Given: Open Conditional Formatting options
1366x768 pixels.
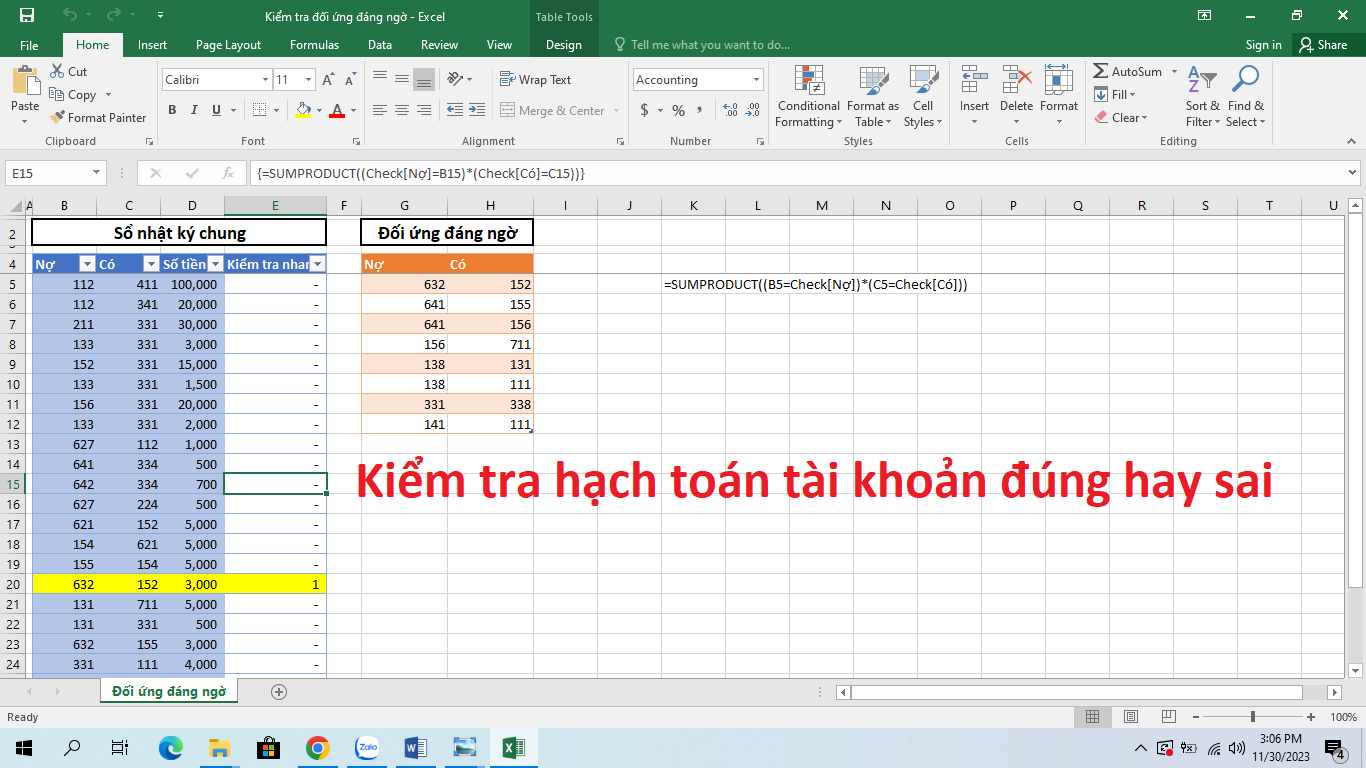Looking at the screenshot, I should (x=807, y=96).
